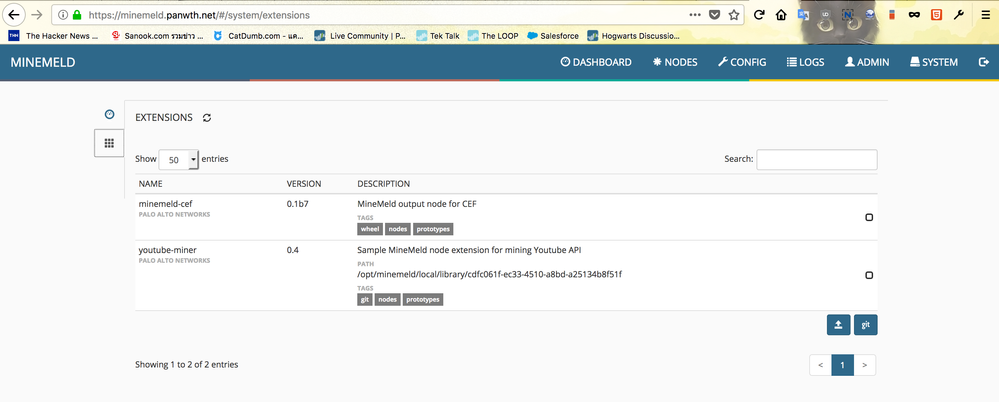
Task: Refresh the Extensions list
Action: click(207, 118)
